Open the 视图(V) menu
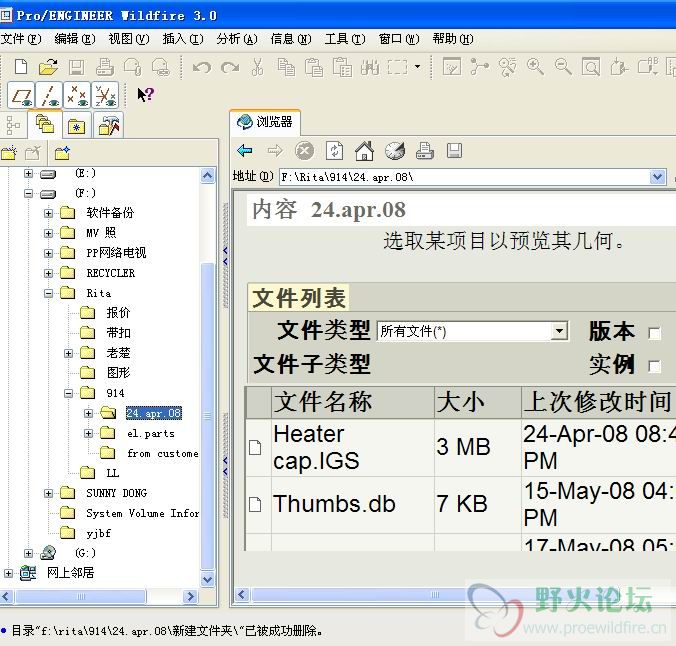 (128, 39)
